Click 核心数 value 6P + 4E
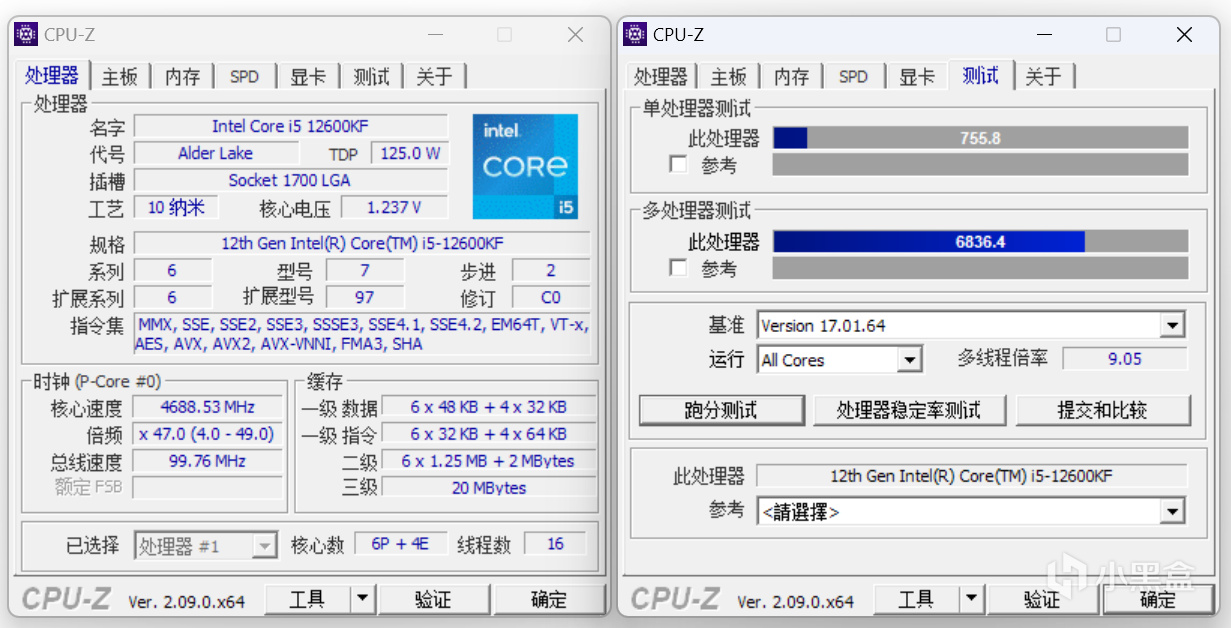The width and height of the screenshot is (1231, 628). 400,544
